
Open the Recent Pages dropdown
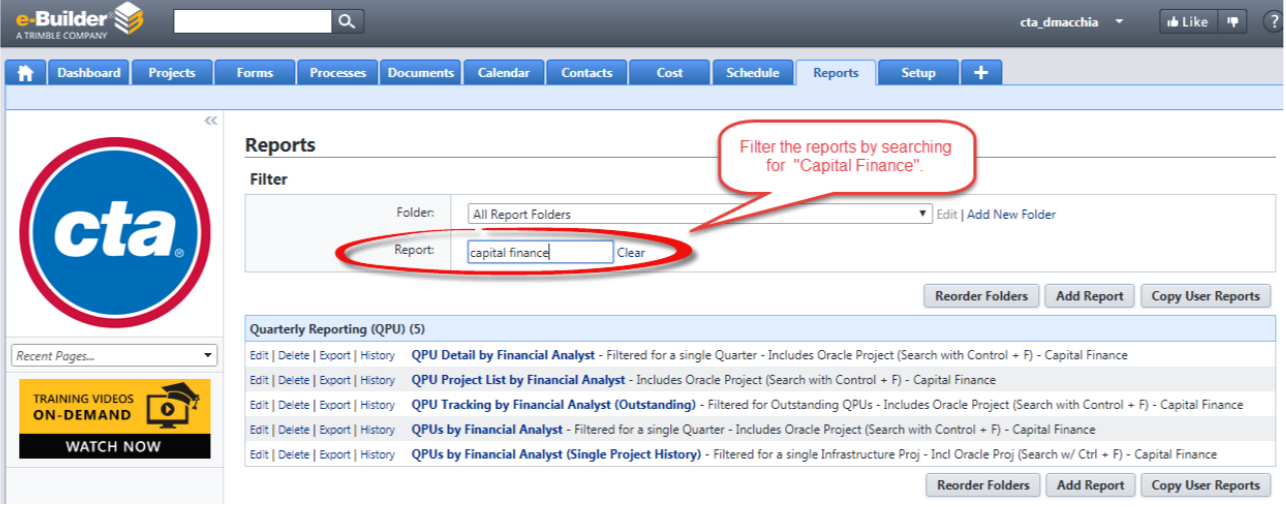pyautogui.click(x=114, y=355)
